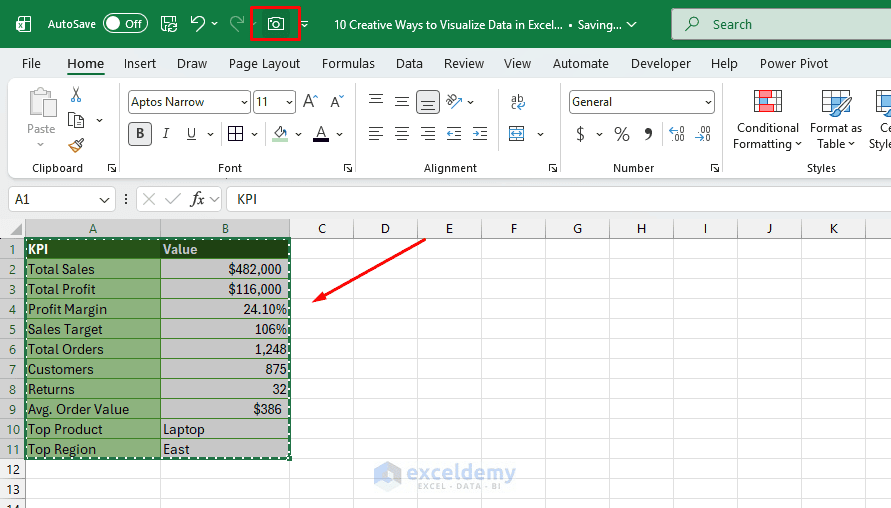Image resolution: width=891 pixels, height=508 pixels.
Task: Open Conditional Formatting dropdown
Action: 767,120
